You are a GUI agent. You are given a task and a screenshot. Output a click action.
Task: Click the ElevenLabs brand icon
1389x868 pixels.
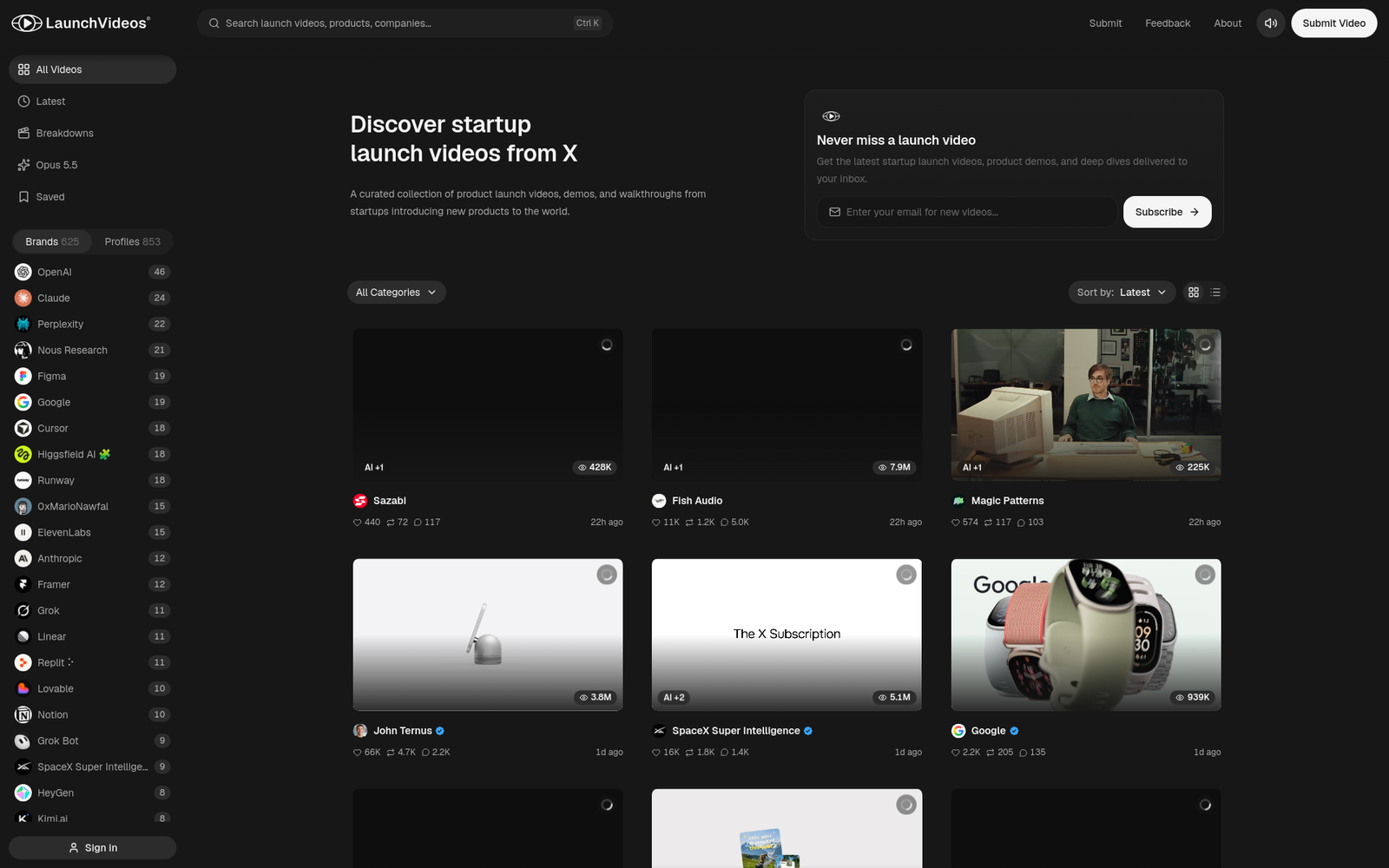(x=23, y=532)
